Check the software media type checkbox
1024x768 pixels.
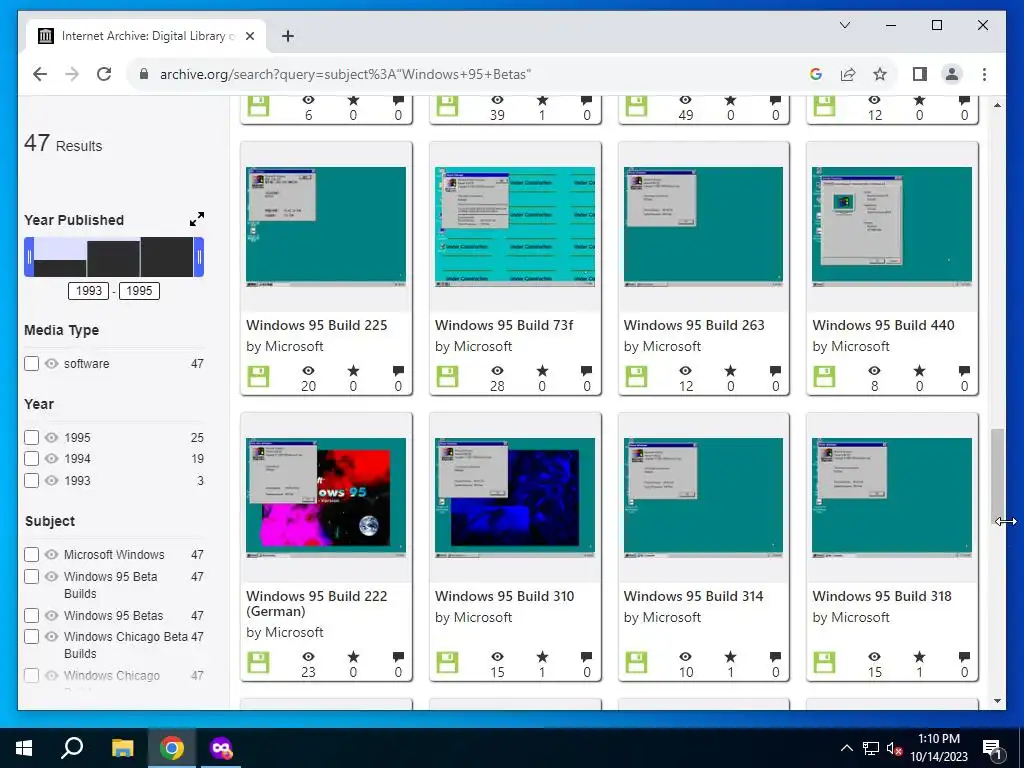tap(31, 364)
